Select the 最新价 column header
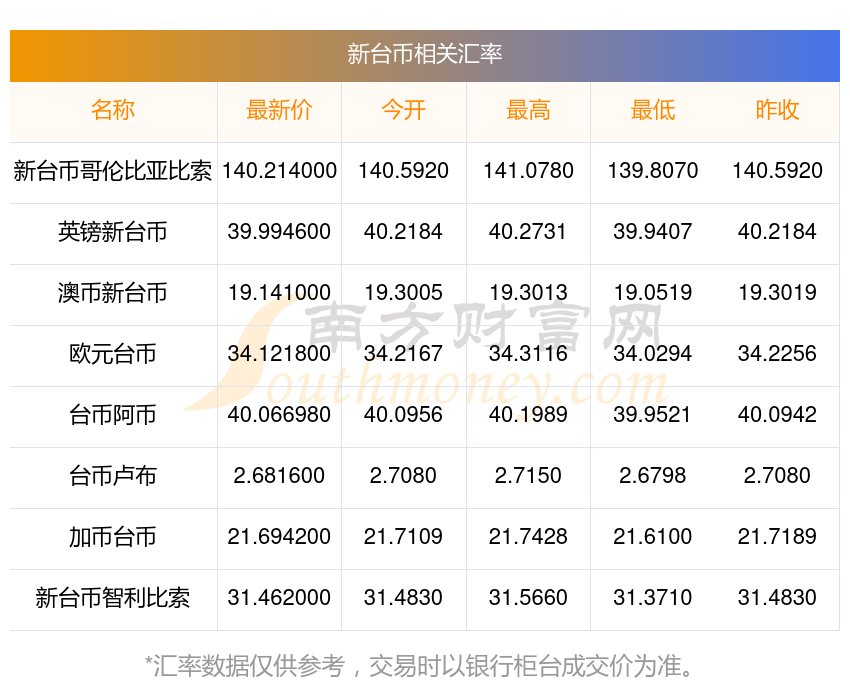 [x=279, y=110]
